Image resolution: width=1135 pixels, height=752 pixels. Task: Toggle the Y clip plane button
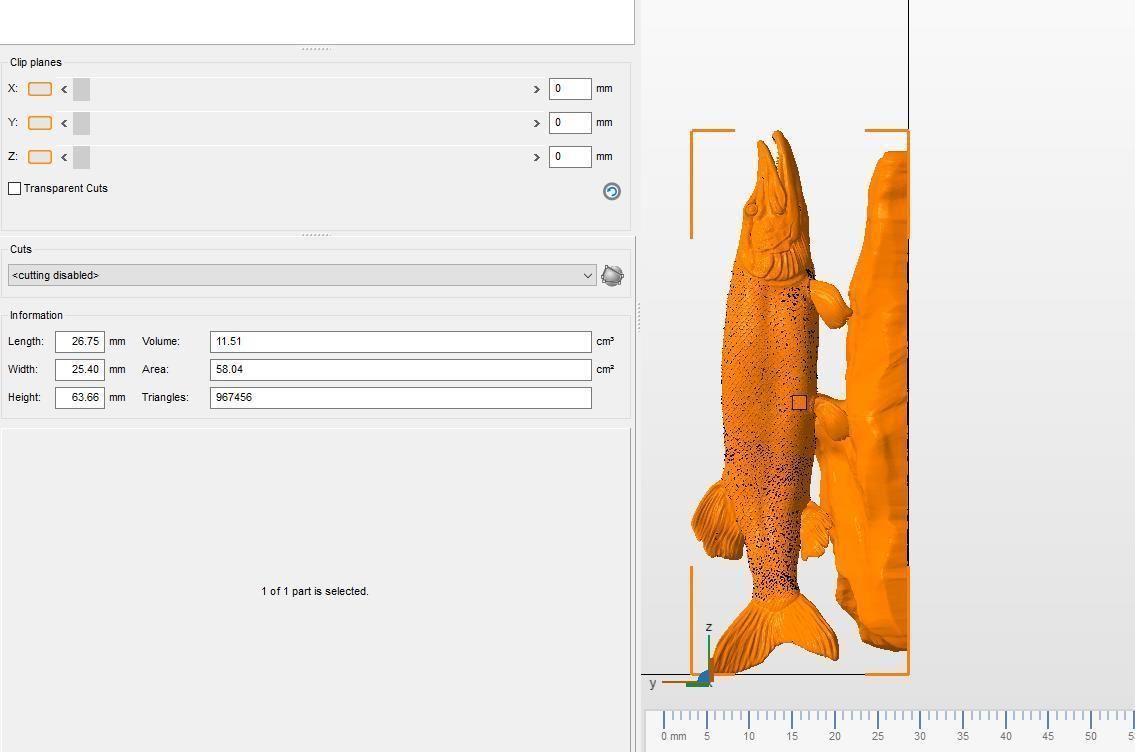(40, 123)
